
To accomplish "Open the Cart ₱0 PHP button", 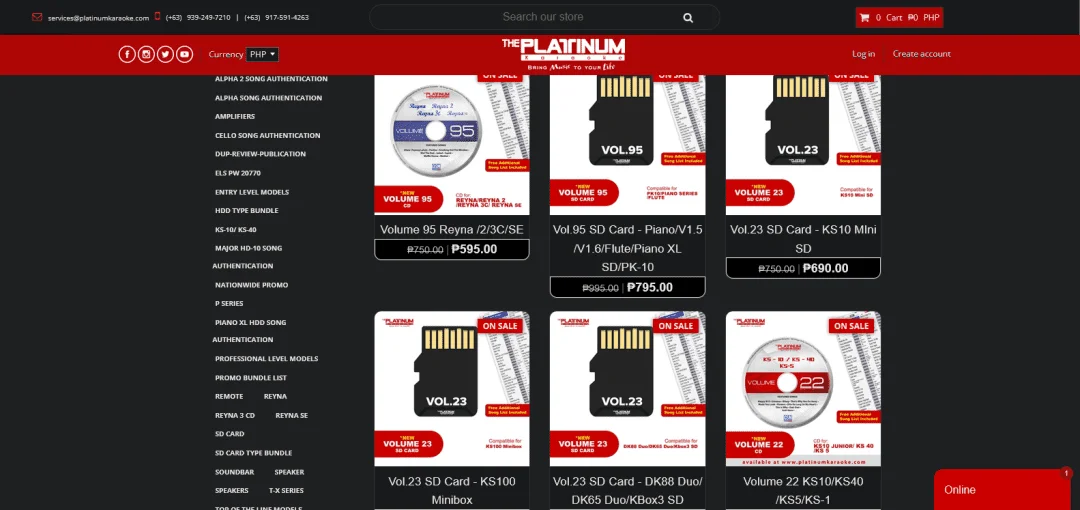I will 899,18.
